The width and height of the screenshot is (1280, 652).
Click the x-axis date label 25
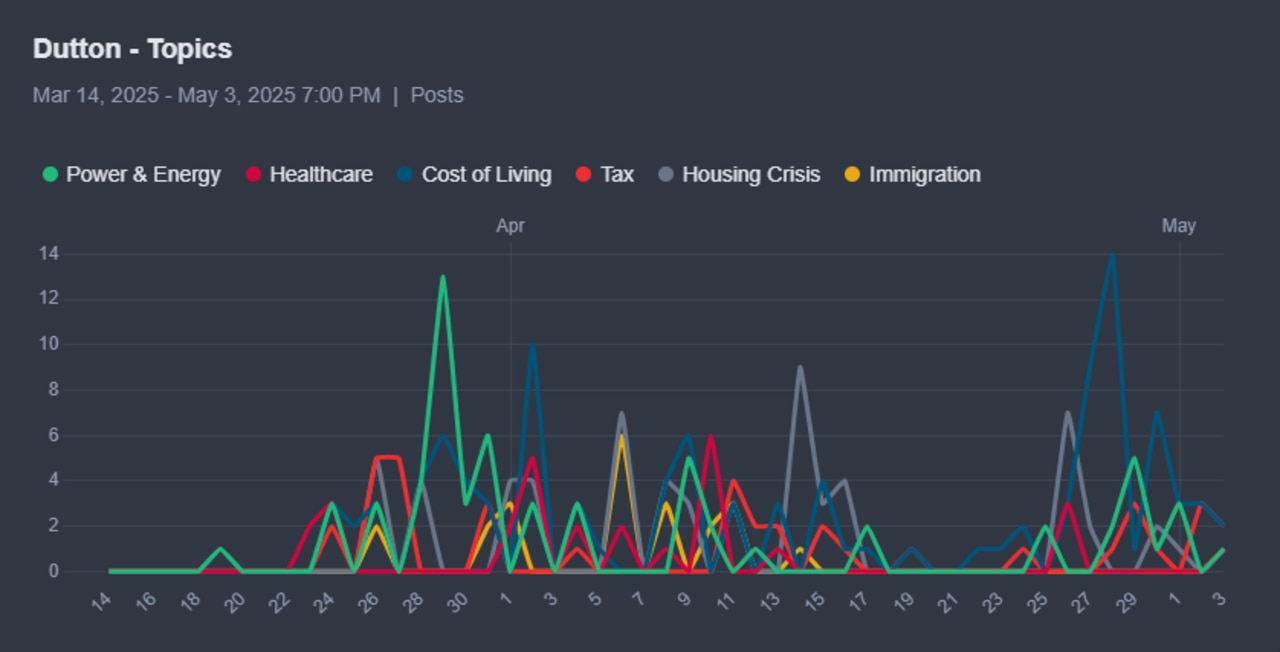[x=1038, y=601]
